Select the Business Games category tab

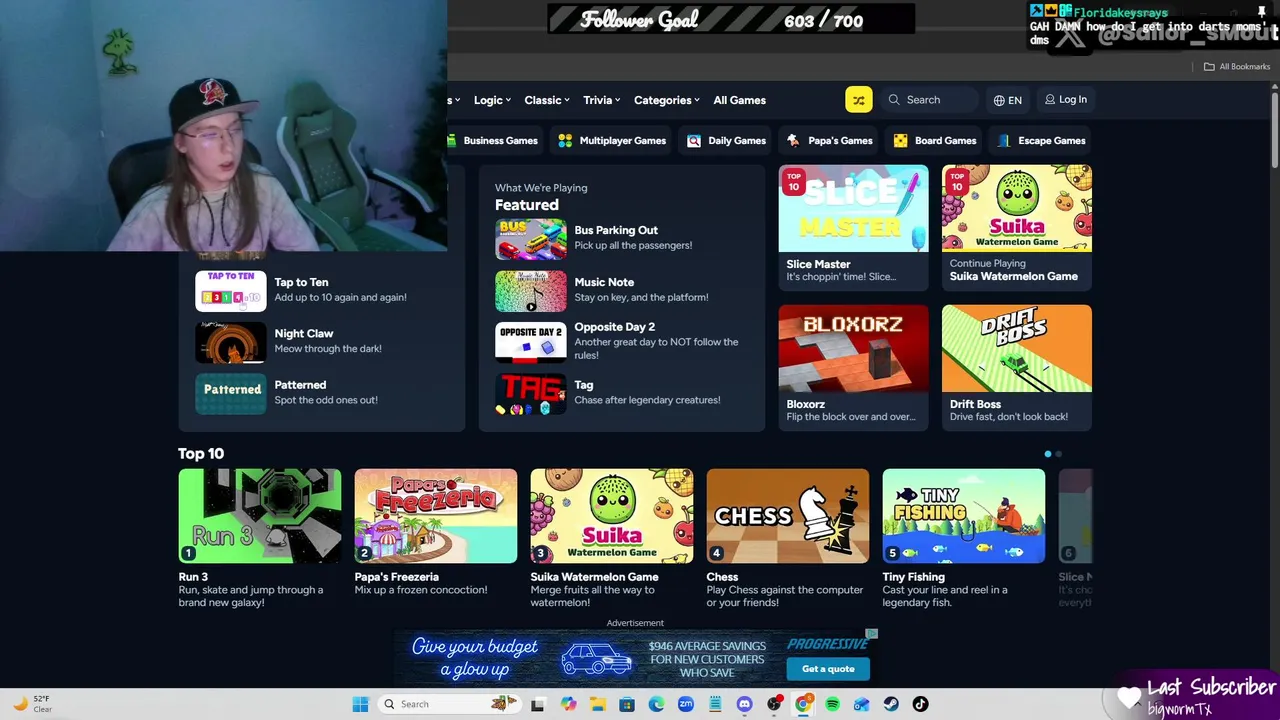pos(494,141)
